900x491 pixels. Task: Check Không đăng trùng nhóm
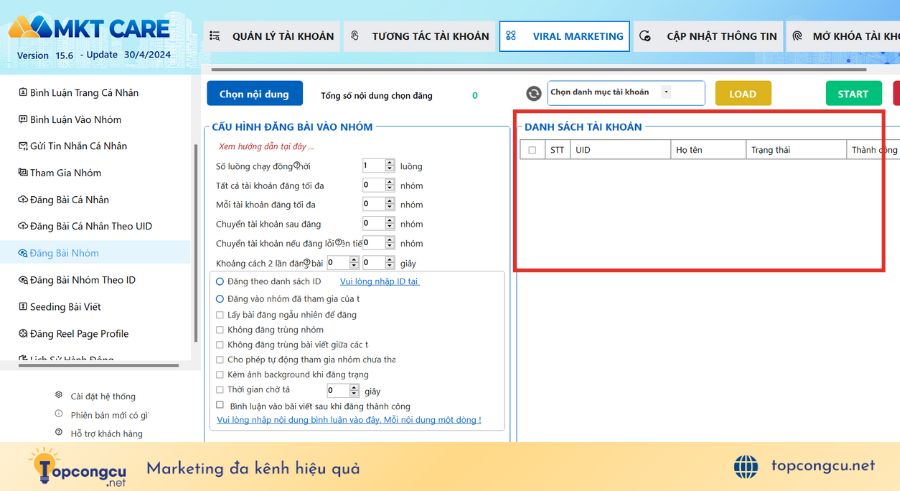tap(220, 330)
